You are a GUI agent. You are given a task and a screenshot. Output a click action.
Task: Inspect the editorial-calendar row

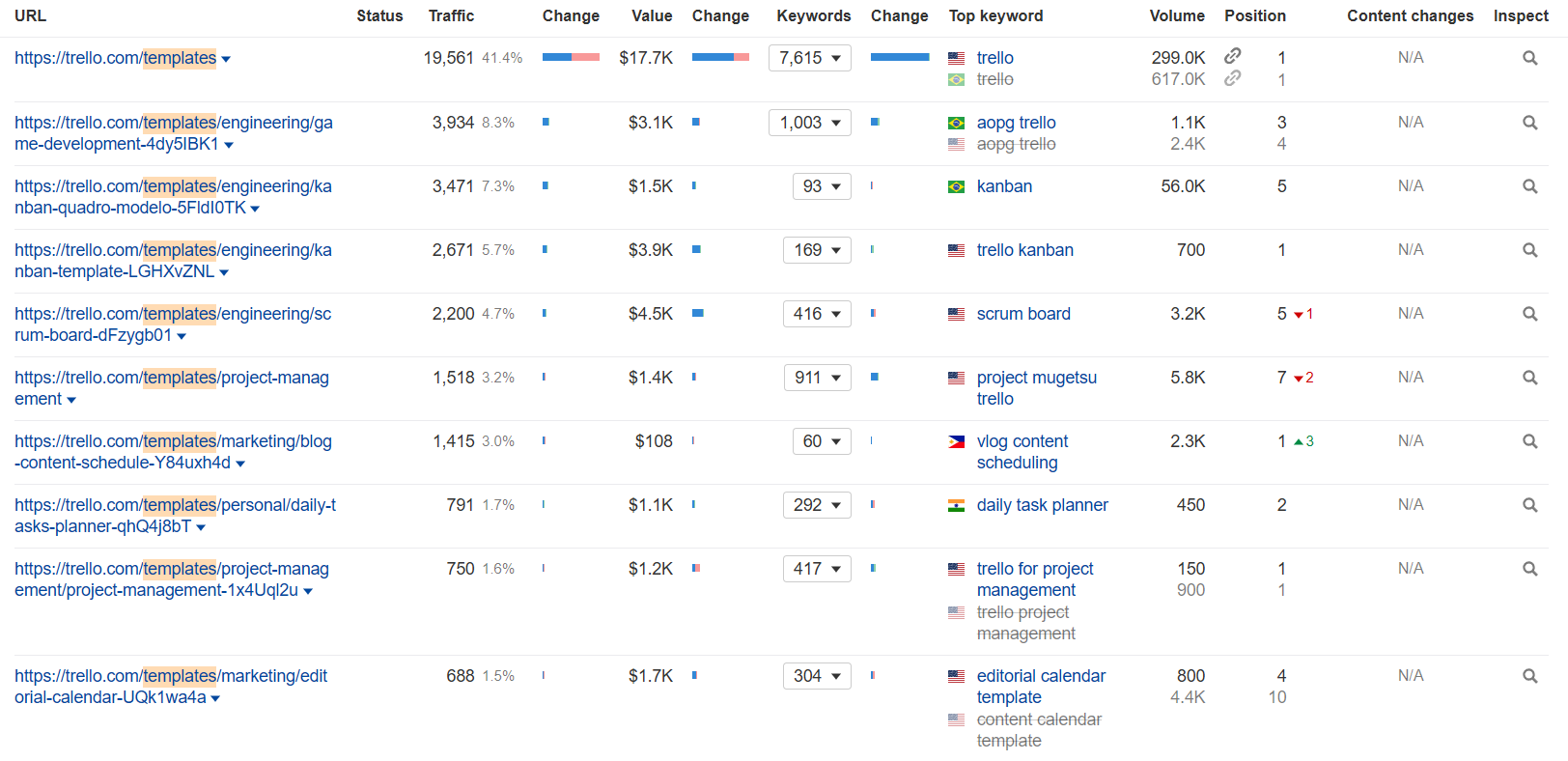coord(1529,676)
